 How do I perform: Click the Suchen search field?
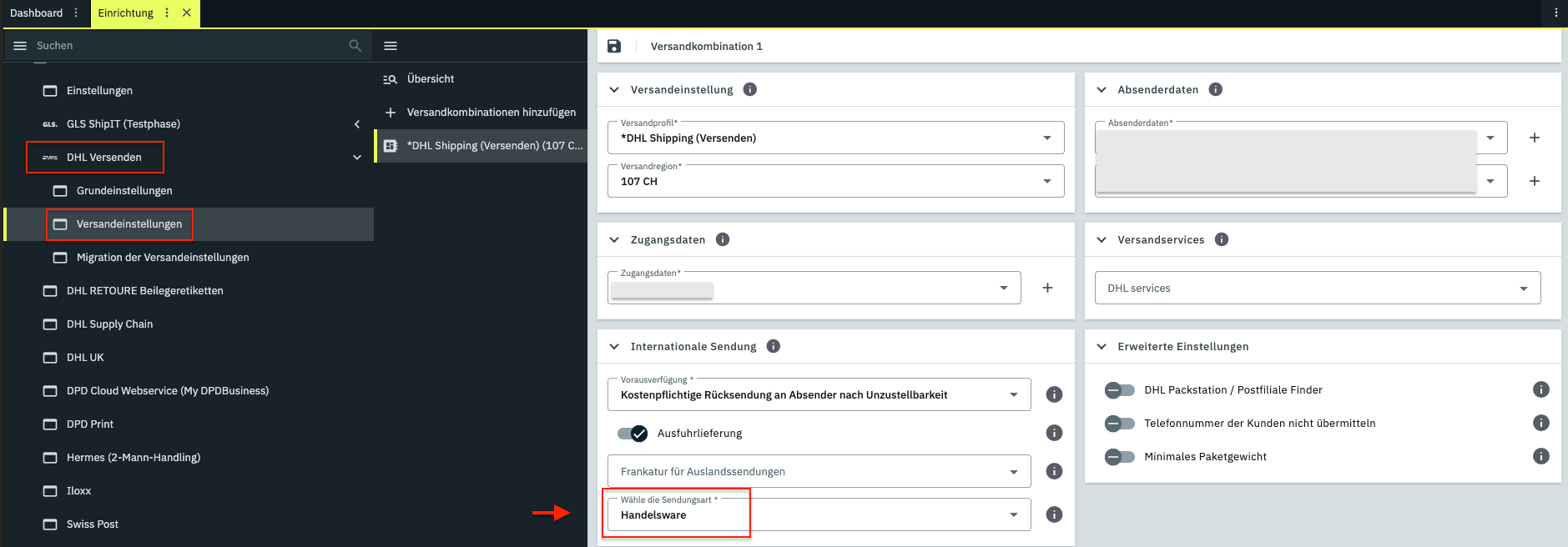point(184,46)
